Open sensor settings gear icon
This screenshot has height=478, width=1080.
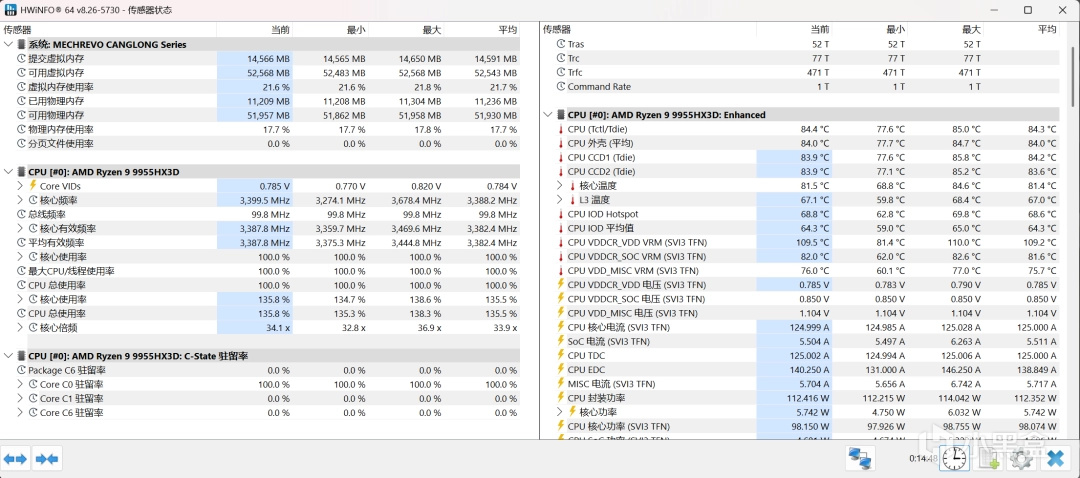point(1021,459)
